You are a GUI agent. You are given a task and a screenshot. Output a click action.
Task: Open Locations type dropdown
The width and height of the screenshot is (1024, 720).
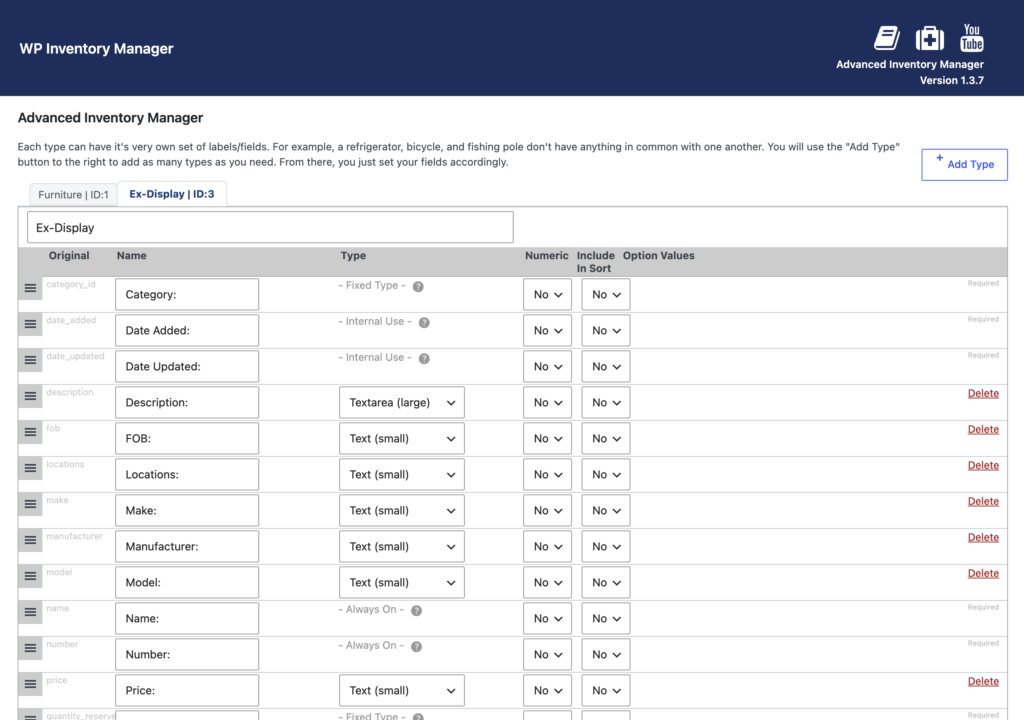pyautogui.click(x=402, y=474)
